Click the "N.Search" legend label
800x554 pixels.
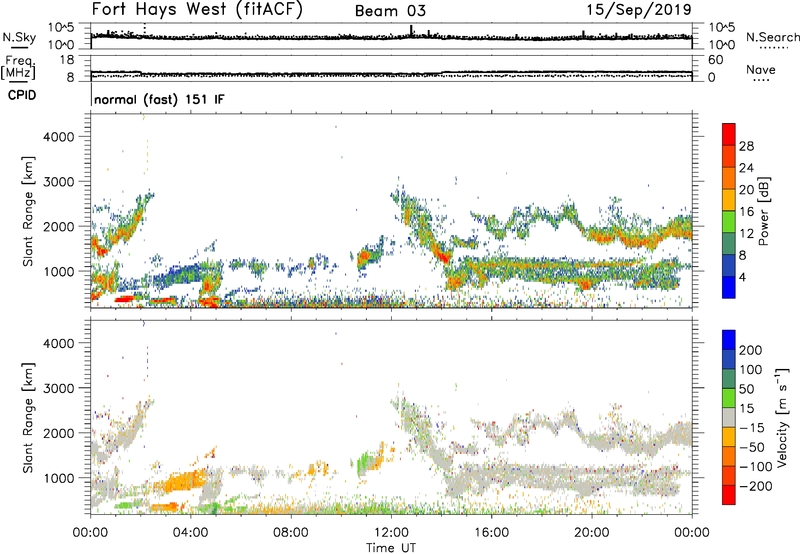[772, 37]
